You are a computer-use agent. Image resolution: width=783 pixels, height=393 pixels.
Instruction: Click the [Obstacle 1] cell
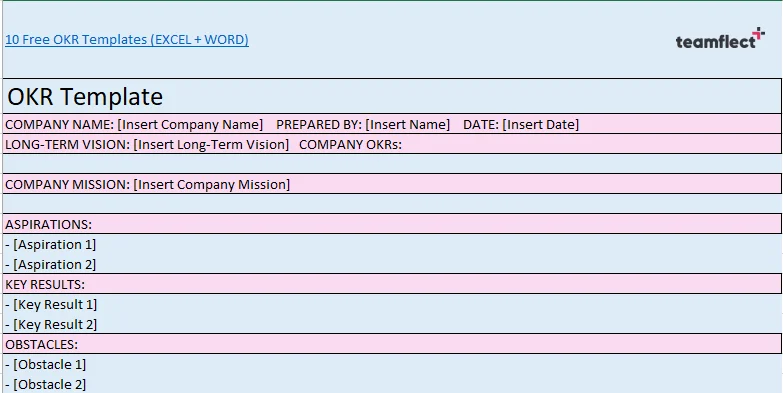392,364
